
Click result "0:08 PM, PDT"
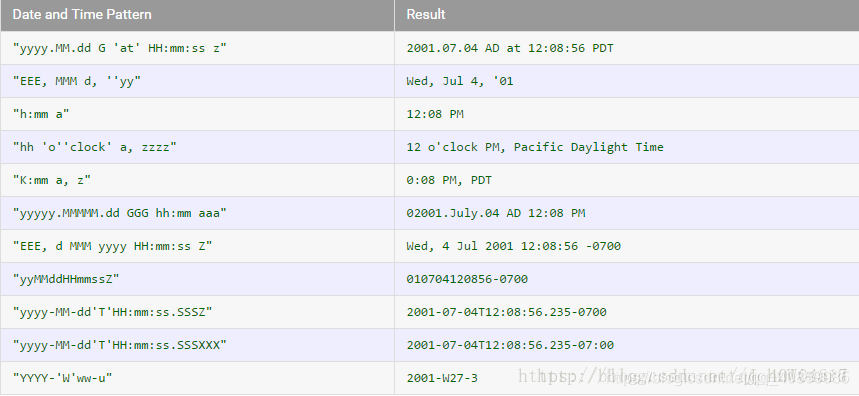click(x=449, y=180)
